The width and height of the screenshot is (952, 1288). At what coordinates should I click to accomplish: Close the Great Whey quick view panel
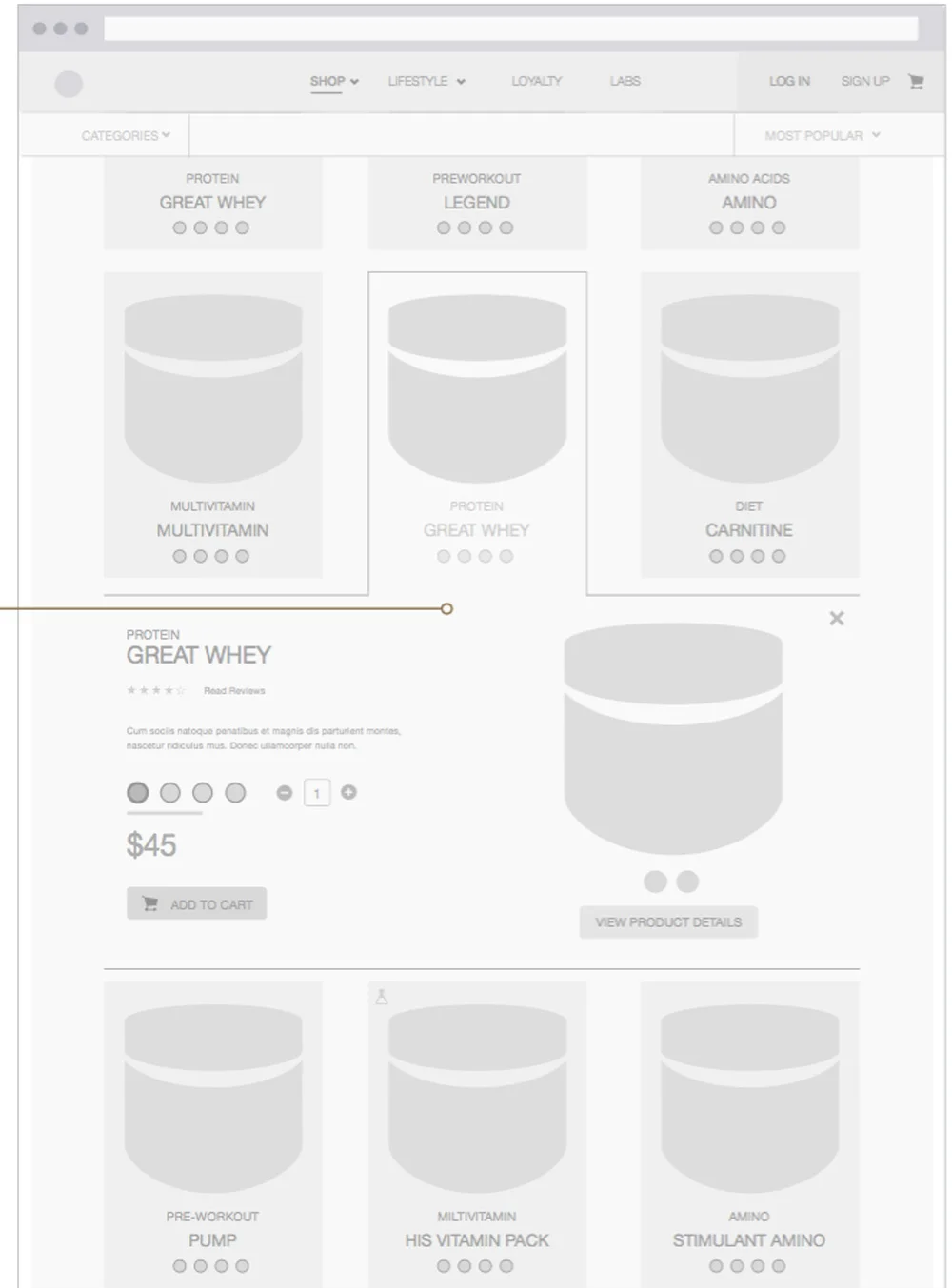pos(837,619)
